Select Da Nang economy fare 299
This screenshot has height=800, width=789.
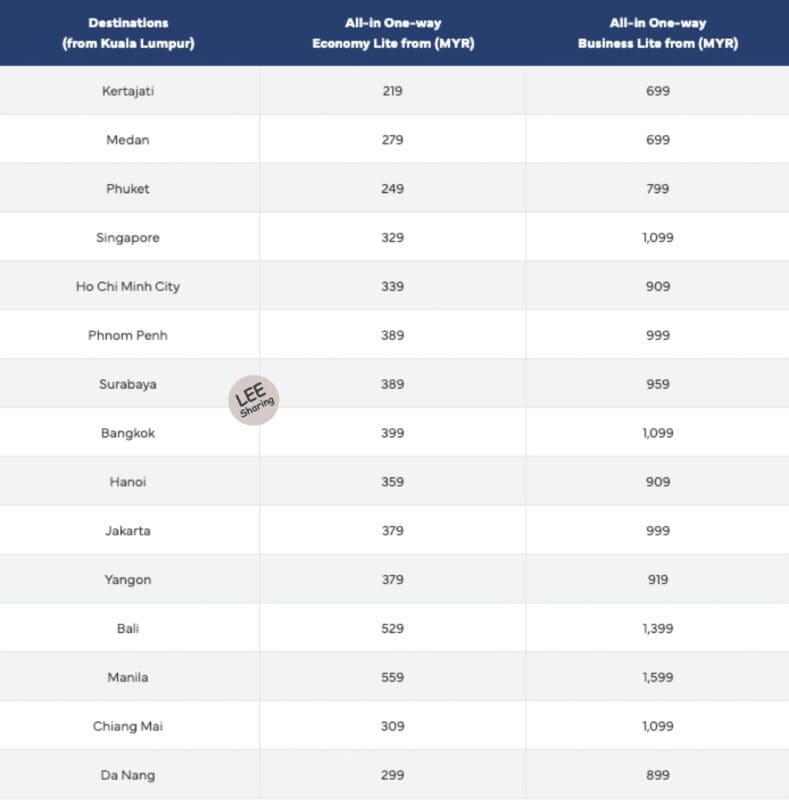(x=392, y=775)
